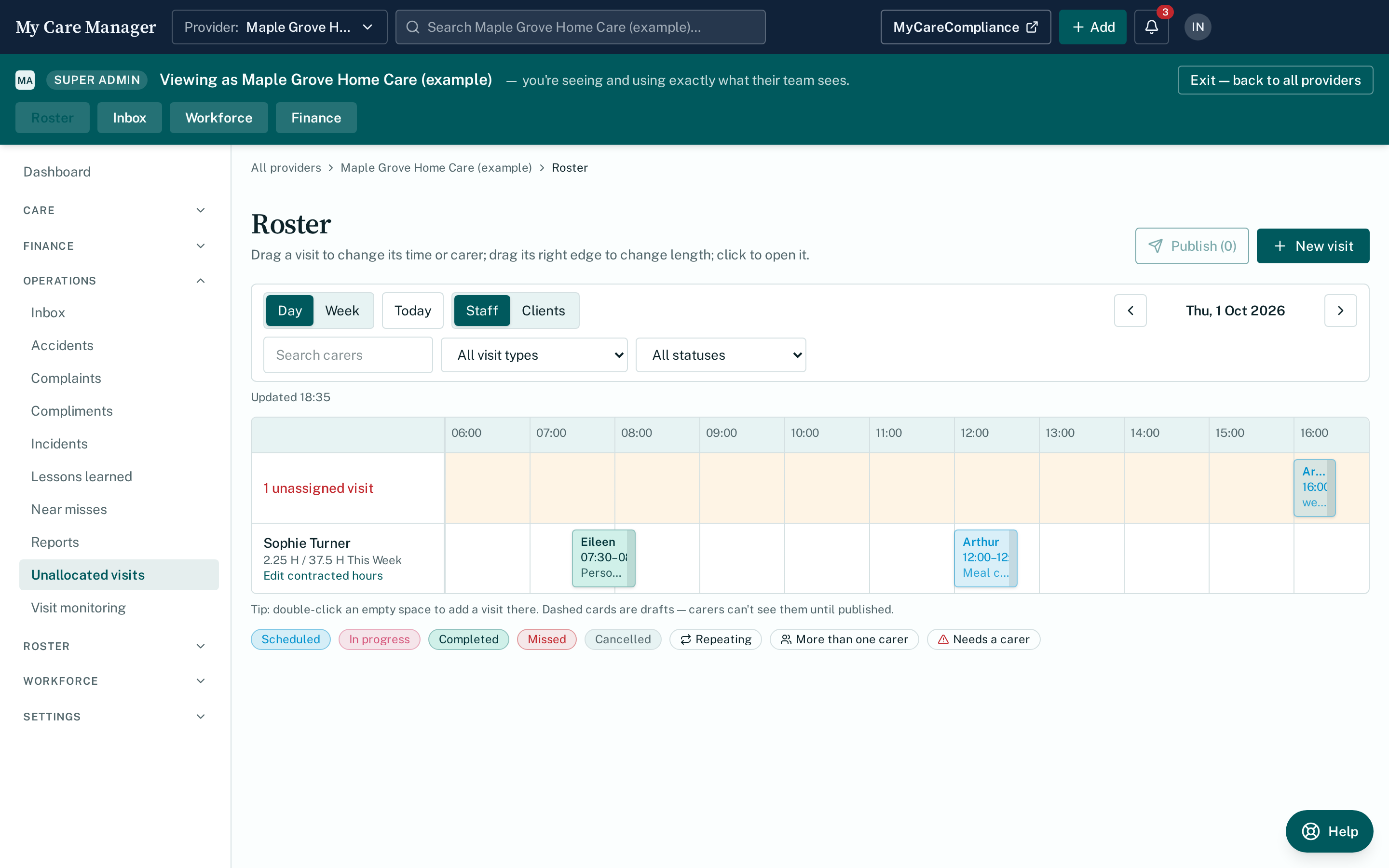This screenshot has height=868, width=1389.
Task: Click the MA provider badge icon
Action: 25,80
